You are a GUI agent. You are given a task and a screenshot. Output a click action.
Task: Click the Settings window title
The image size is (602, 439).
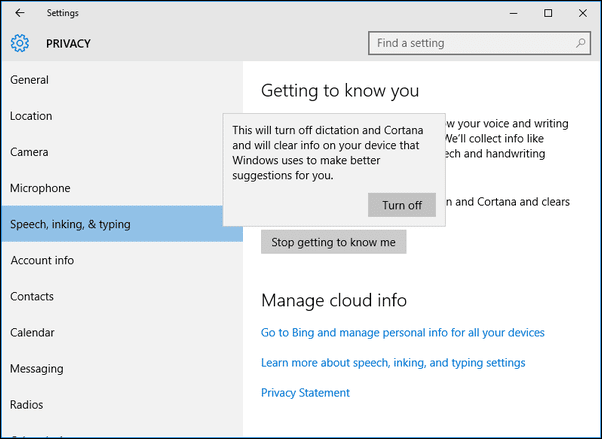pyautogui.click(x=63, y=13)
